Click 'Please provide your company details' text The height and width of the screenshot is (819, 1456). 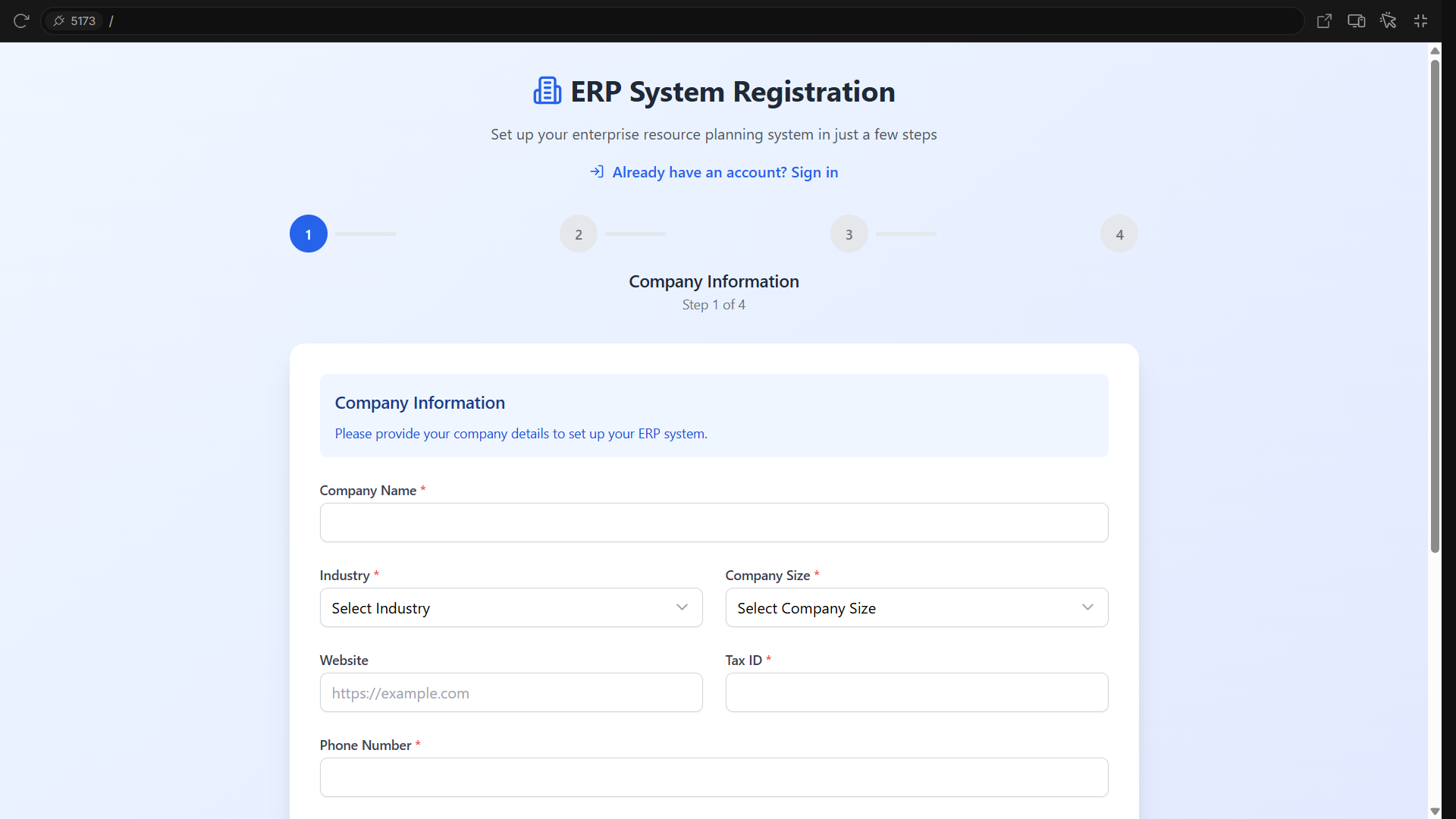pyautogui.click(x=521, y=434)
